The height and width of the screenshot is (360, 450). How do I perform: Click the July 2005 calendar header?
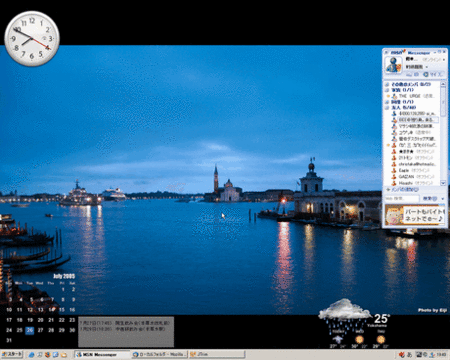click(64, 276)
